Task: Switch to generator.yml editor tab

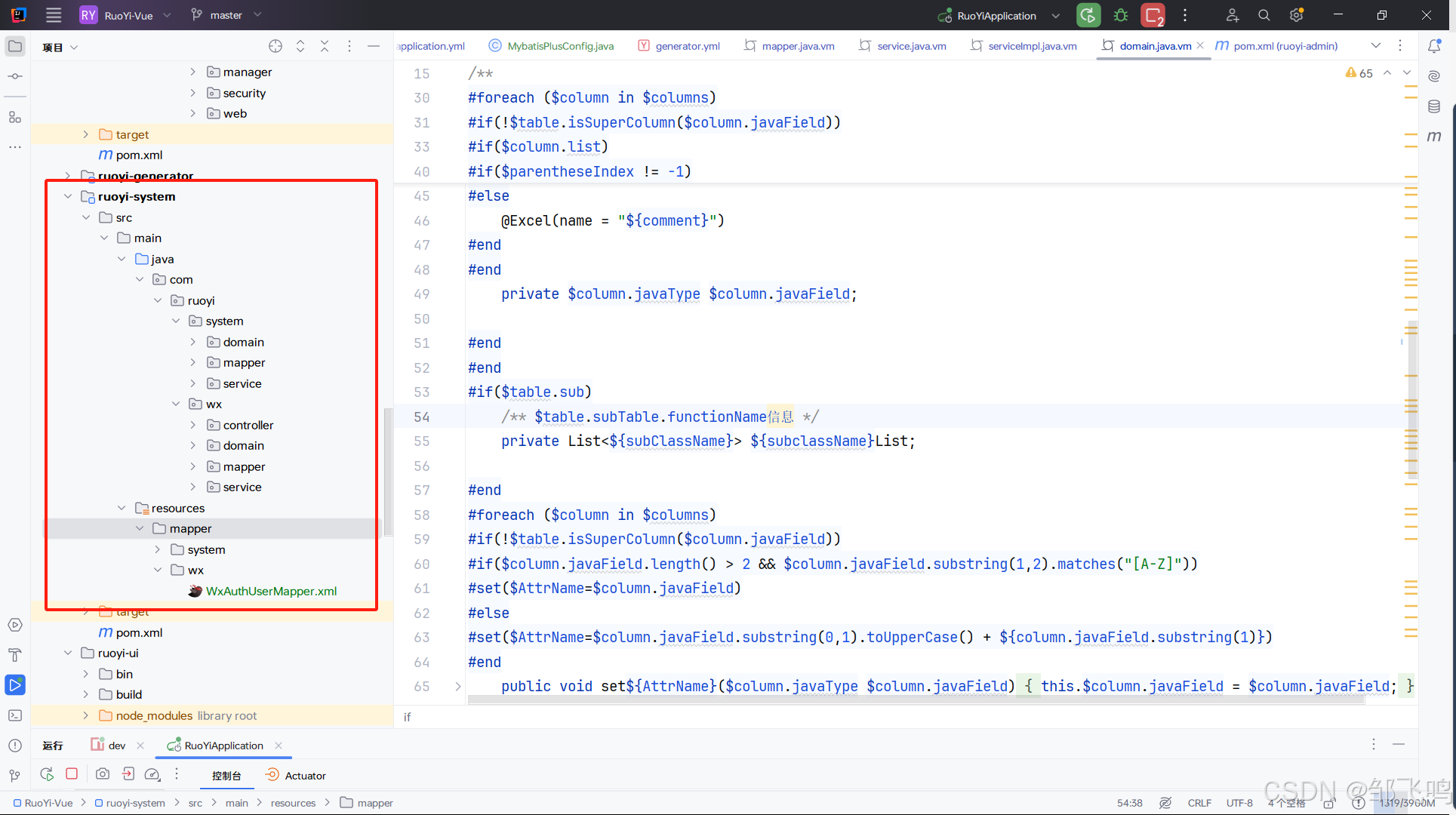Action: pyautogui.click(x=687, y=46)
